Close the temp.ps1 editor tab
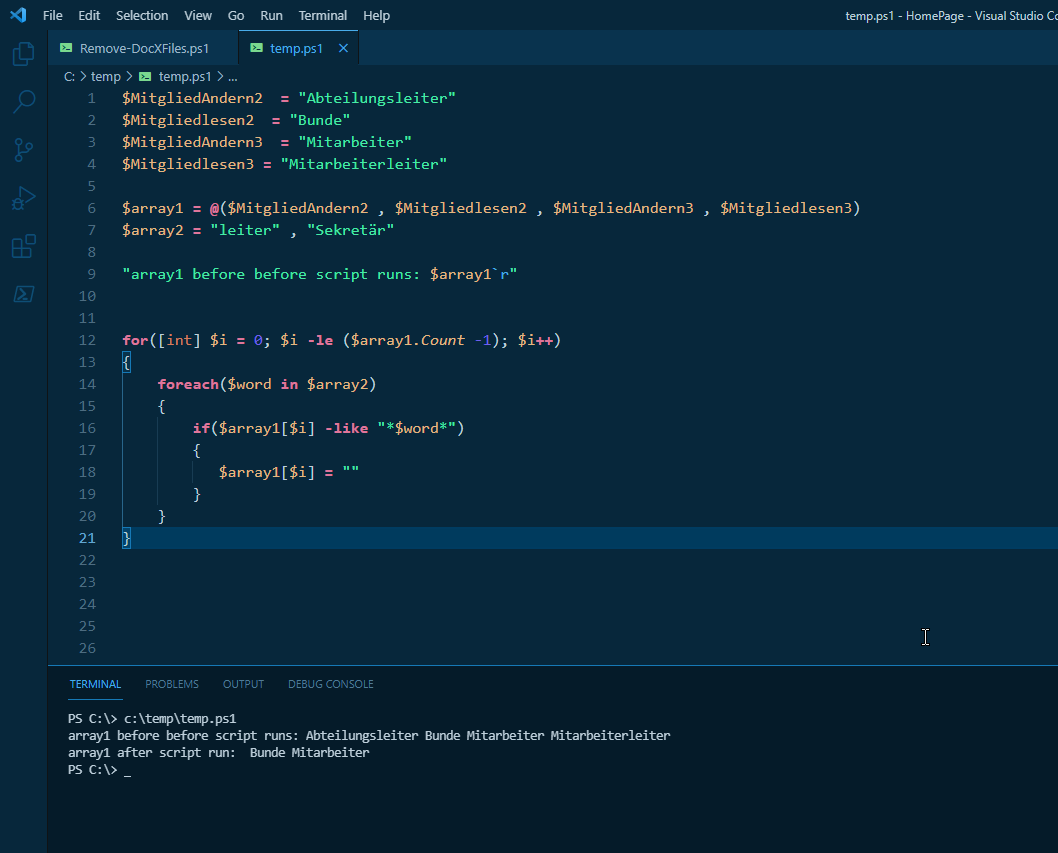Screen dimensions: 1058x853 click(x=343, y=48)
